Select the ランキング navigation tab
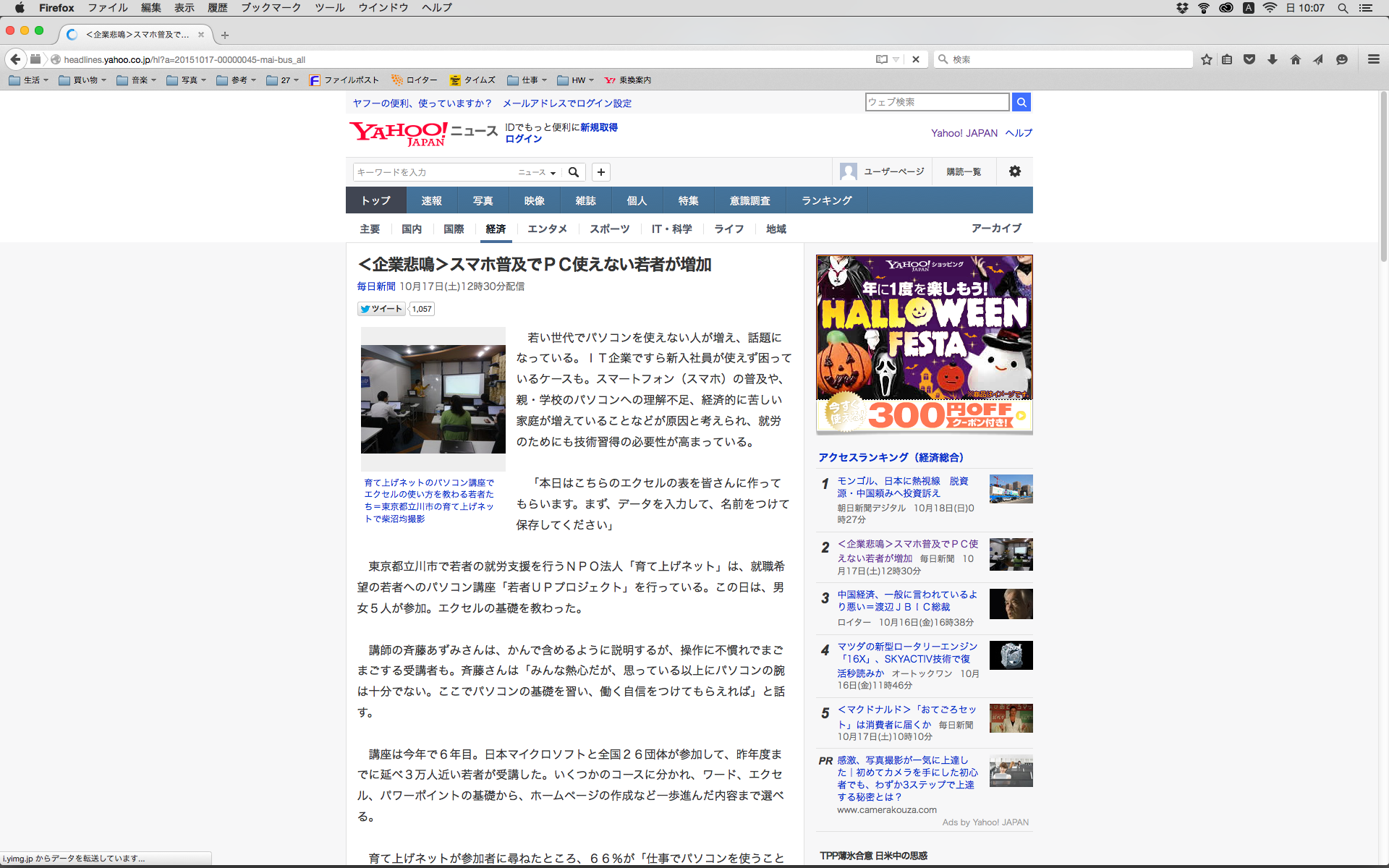This screenshot has height=868, width=1389. 826,200
